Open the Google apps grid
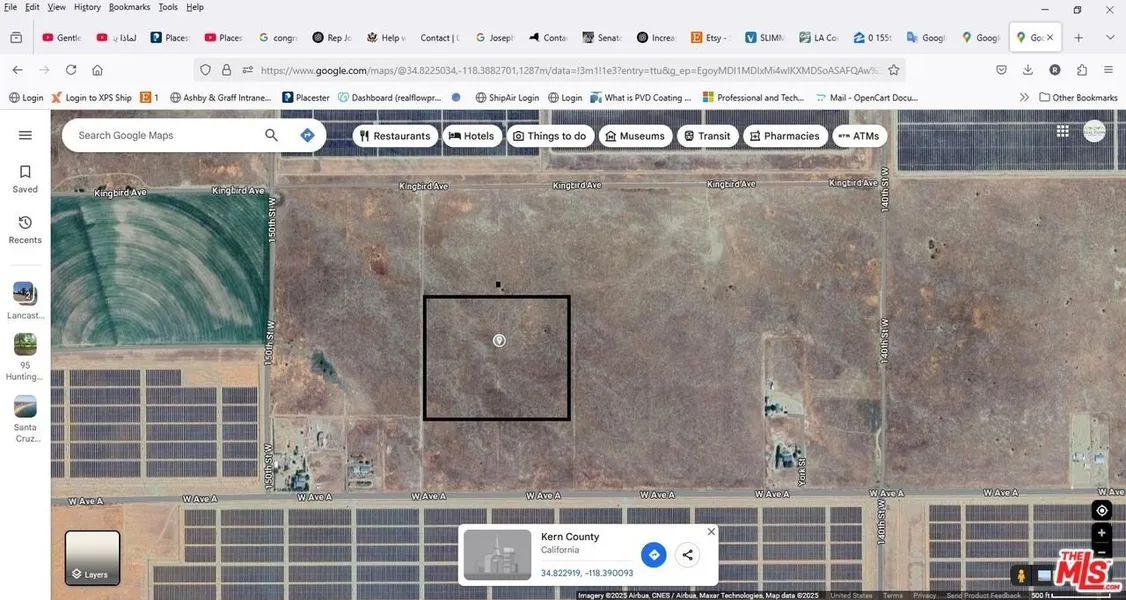The image size is (1126, 600). pos(1062,131)
